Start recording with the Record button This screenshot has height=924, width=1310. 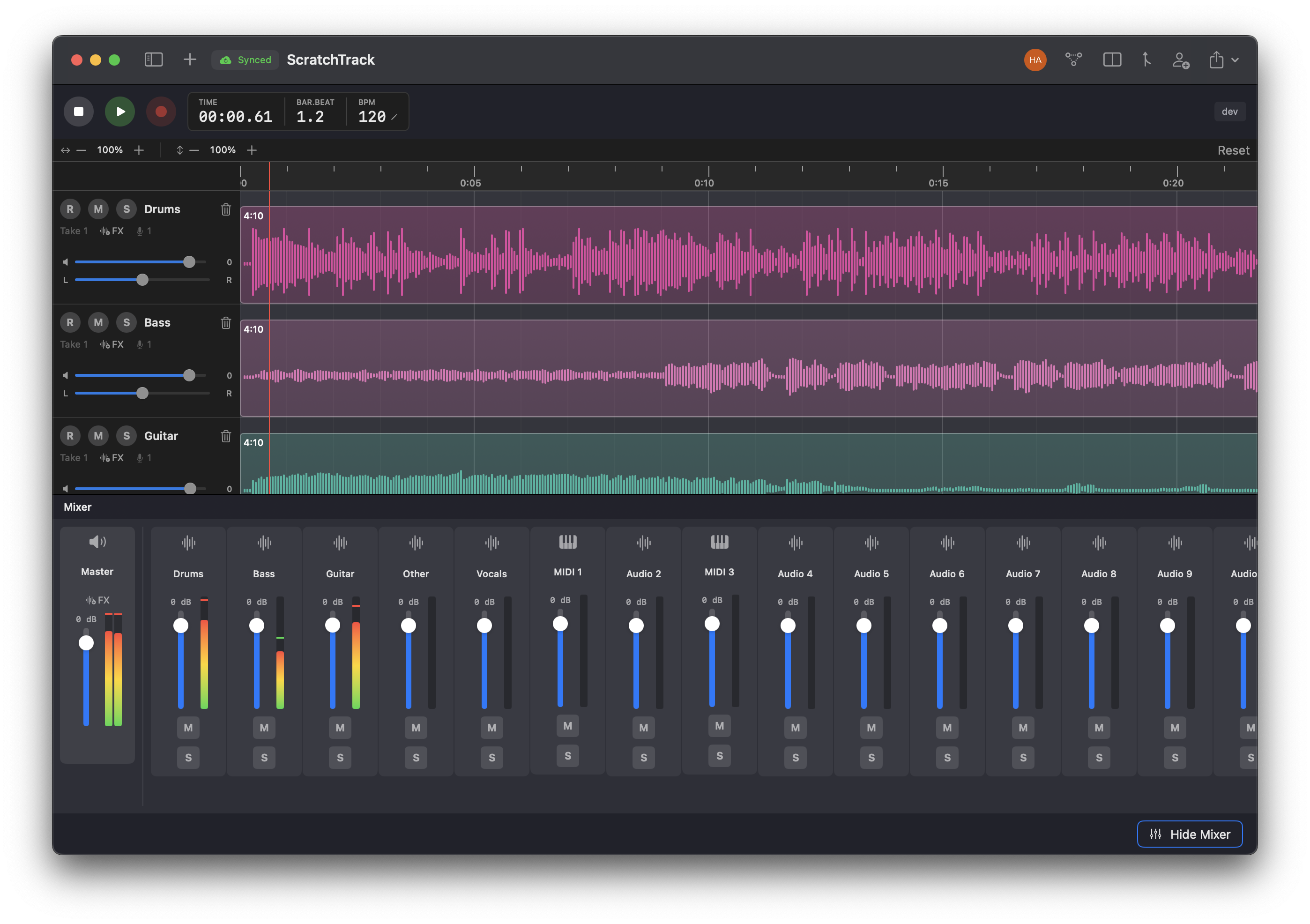[161, 112]
